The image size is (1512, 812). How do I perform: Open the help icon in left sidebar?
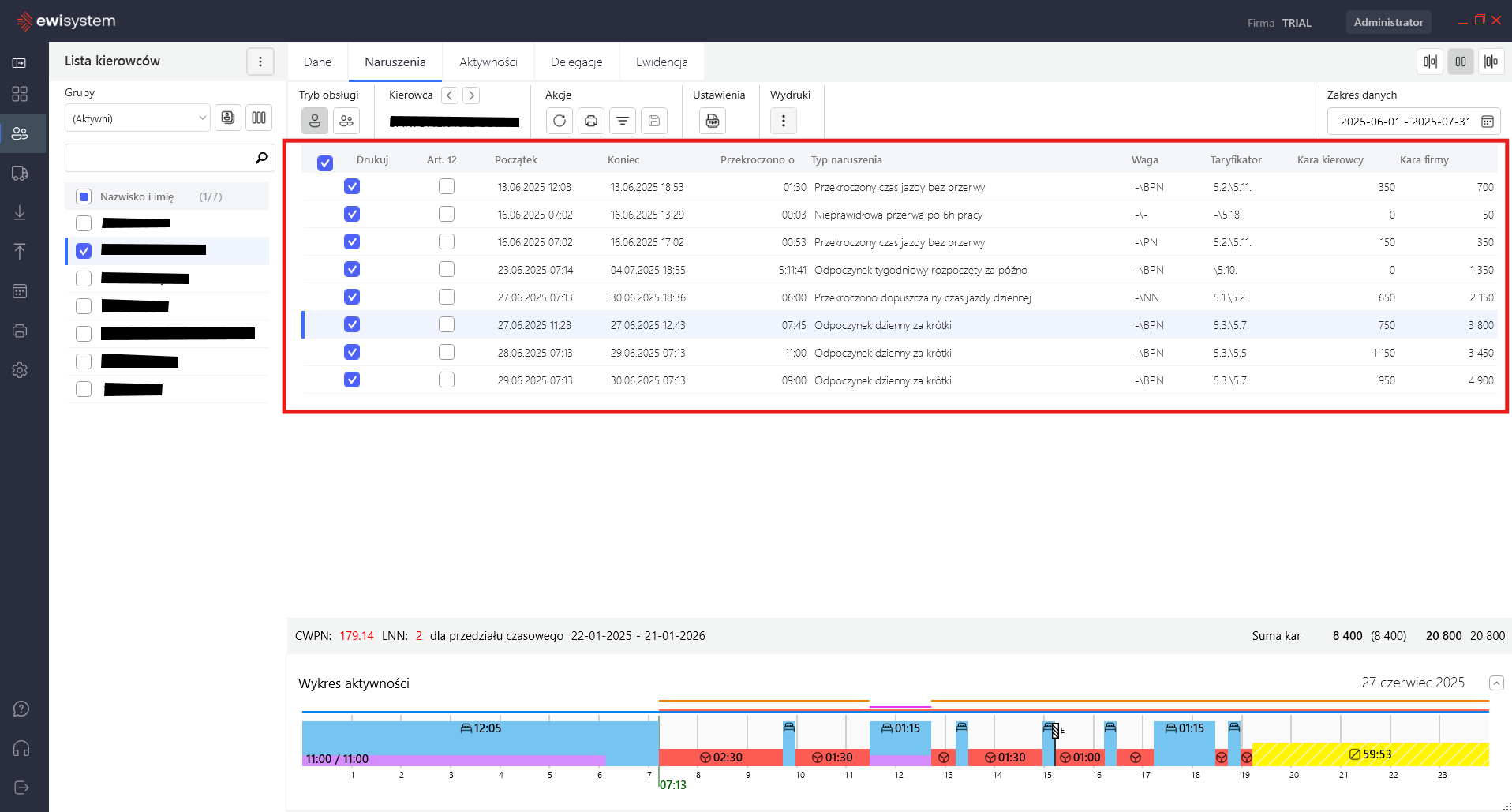[x=21, y=709]
